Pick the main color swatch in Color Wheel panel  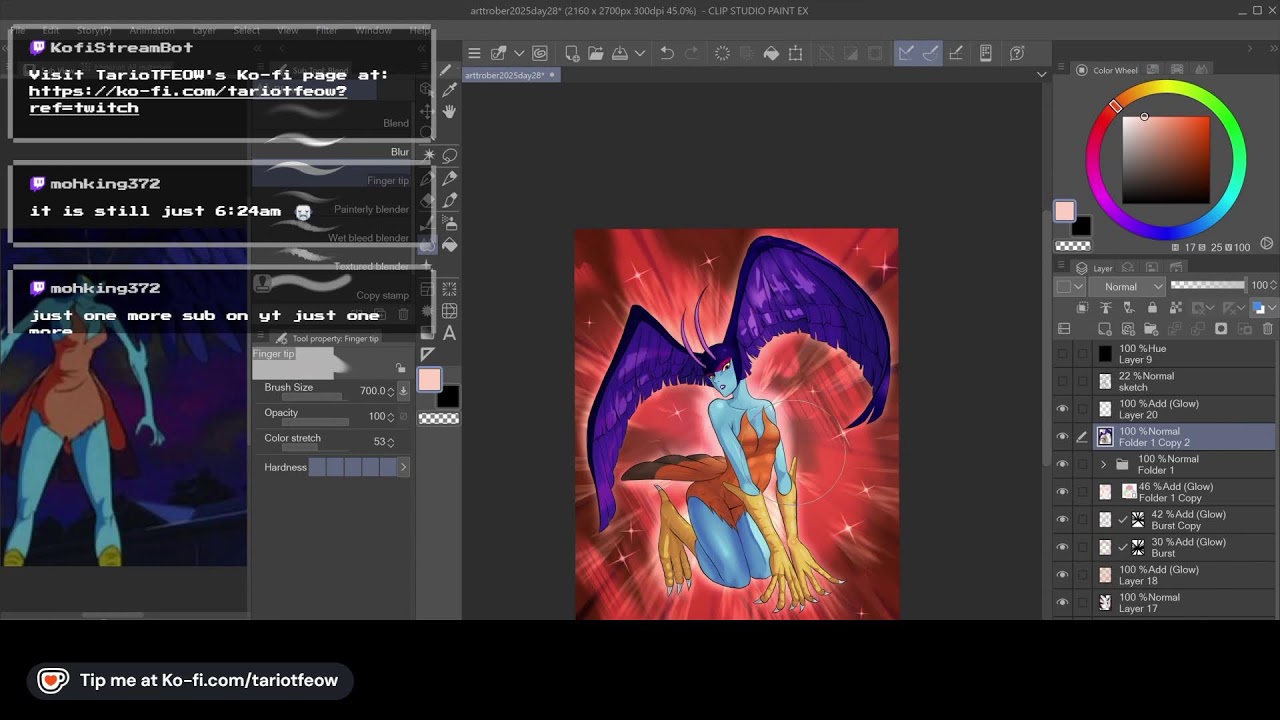[1064, 211]
